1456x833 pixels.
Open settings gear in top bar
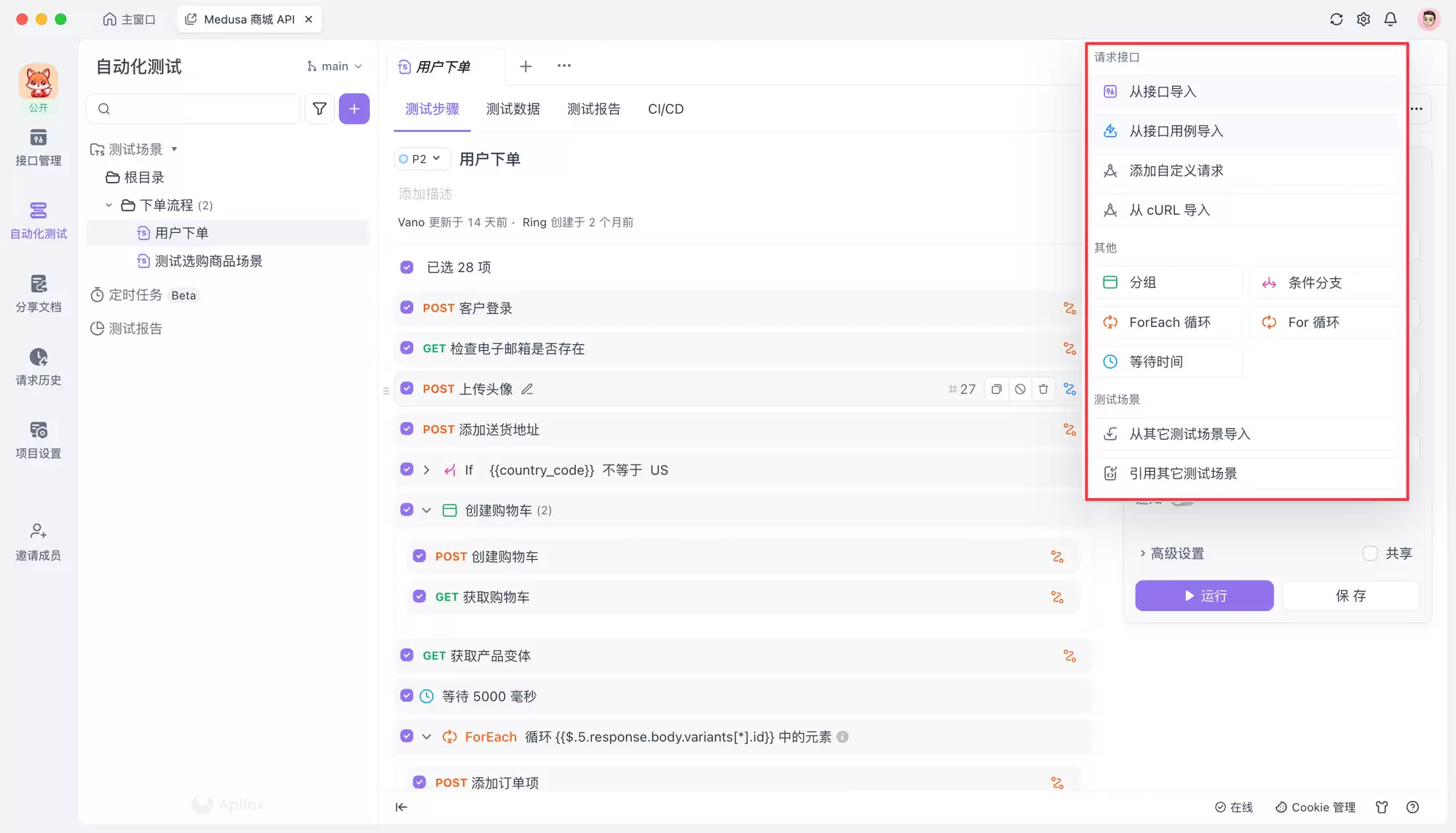[1364, 20]
